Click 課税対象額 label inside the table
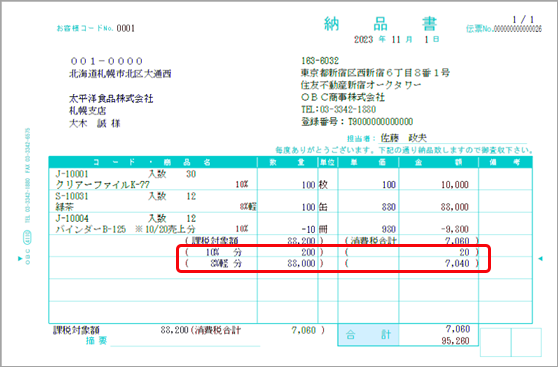This screenshot has width=558, height=367. 215,241
